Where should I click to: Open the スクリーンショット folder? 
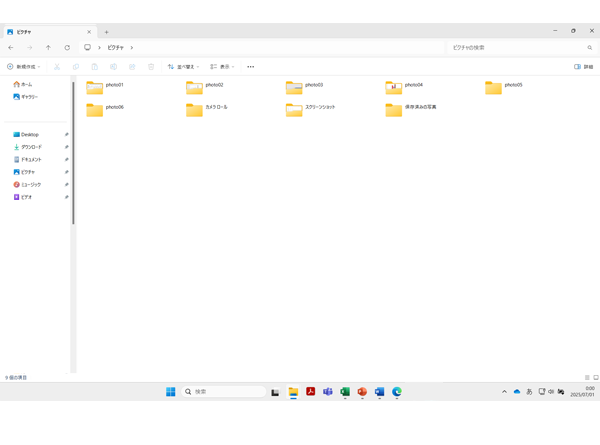295,108
